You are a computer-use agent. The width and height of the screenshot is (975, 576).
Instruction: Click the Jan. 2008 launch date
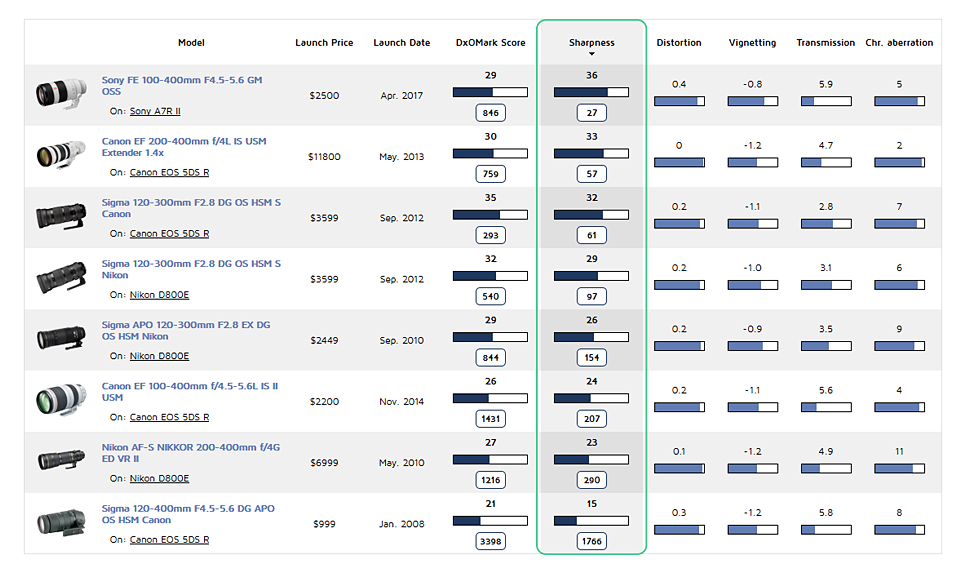(402, 524)
